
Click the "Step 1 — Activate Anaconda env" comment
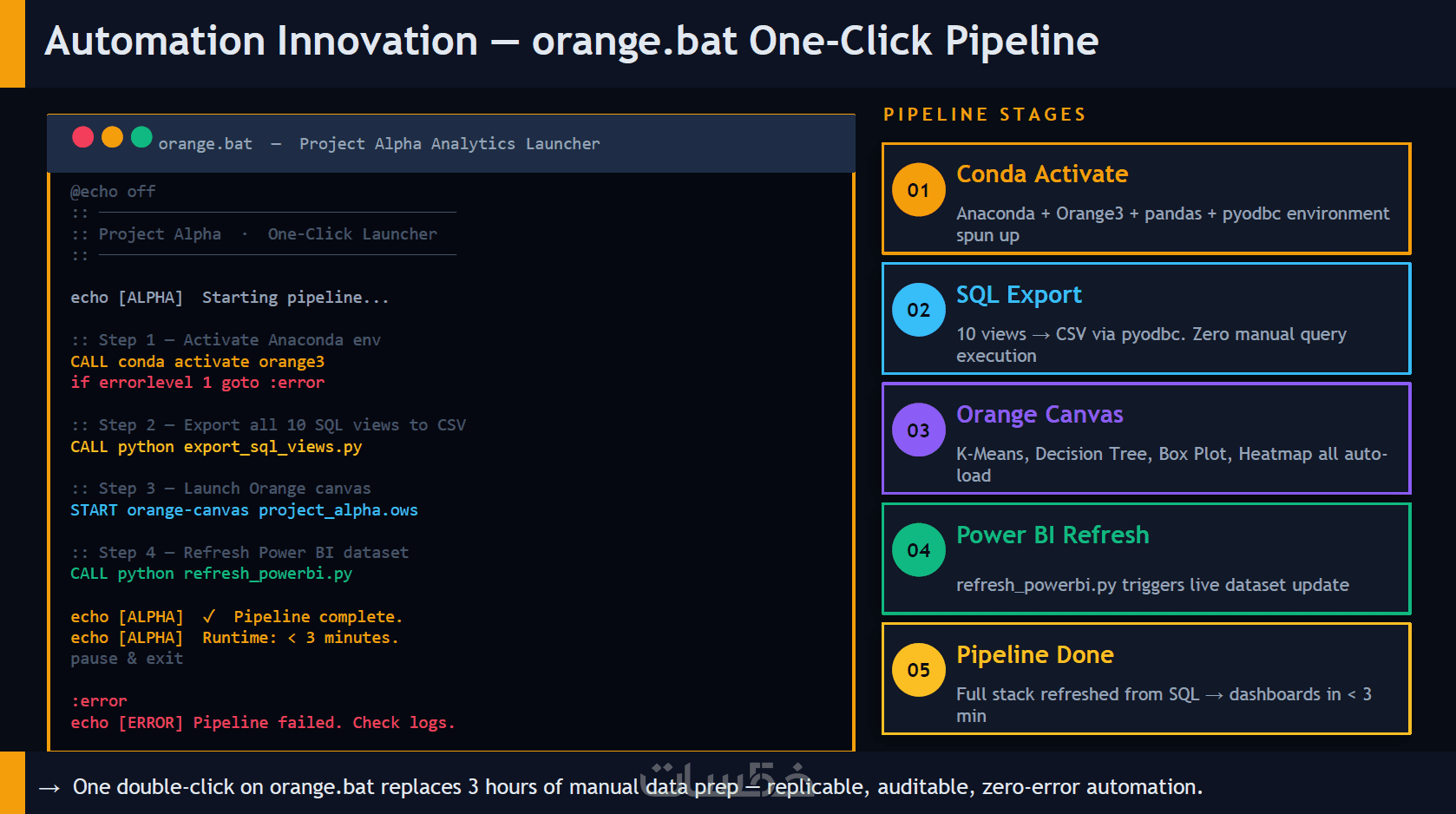coord(226,340)
